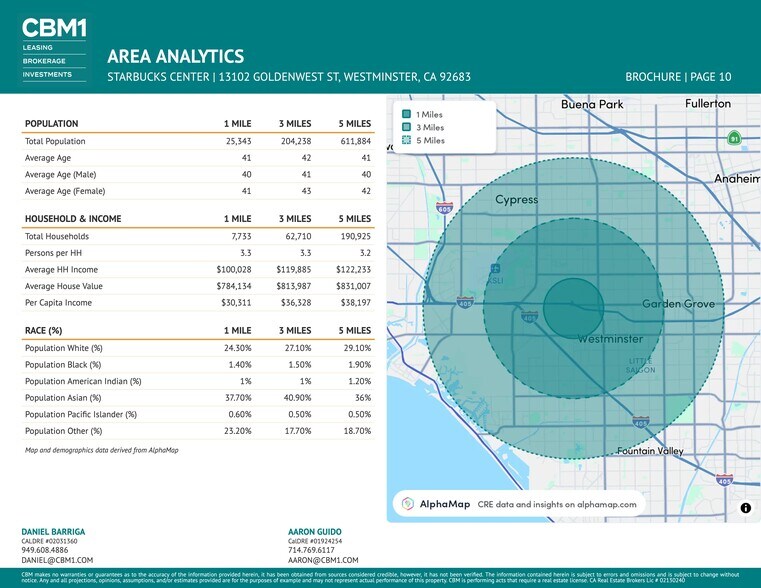Click the Interstate 605 shield on the map
The height and width of the screenshot is (588, 761).
click(x=444, y=208)
